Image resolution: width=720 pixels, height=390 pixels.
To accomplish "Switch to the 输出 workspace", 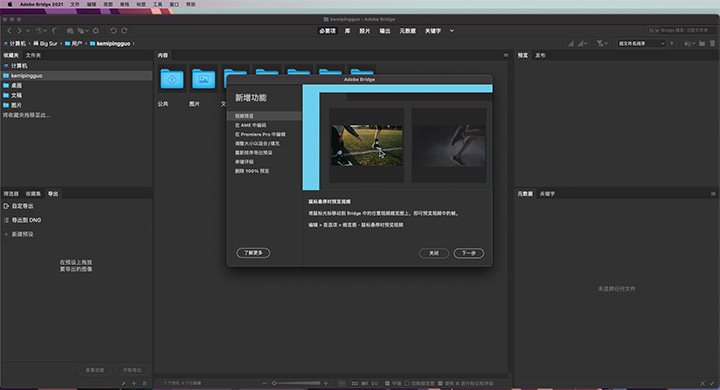I will pyautogui.click(x=385, y=31).
